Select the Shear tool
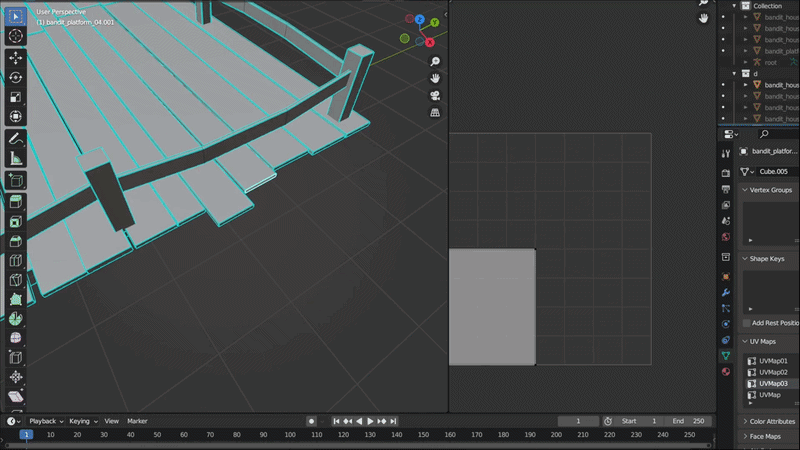The image size is (800, 450). click(16, 396)
